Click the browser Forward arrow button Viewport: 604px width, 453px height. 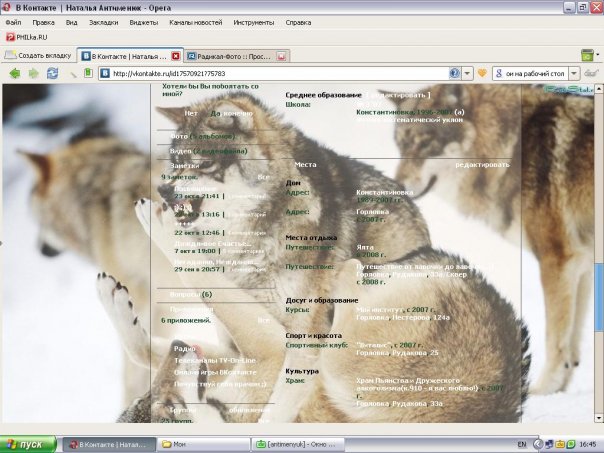coord(33,73)
